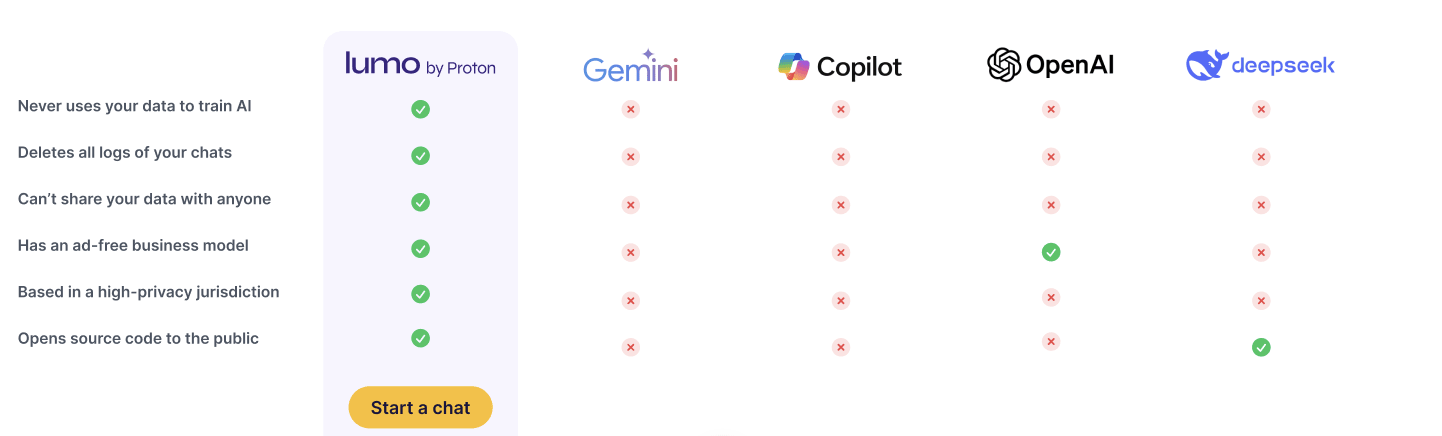Click Deepseek's green check for open source code

tap(1261, 347)
